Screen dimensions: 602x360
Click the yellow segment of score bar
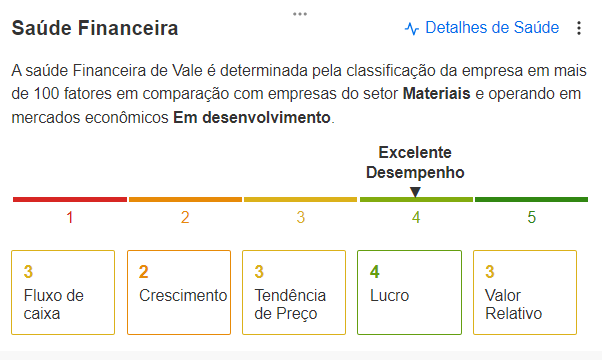pos(301,200)
